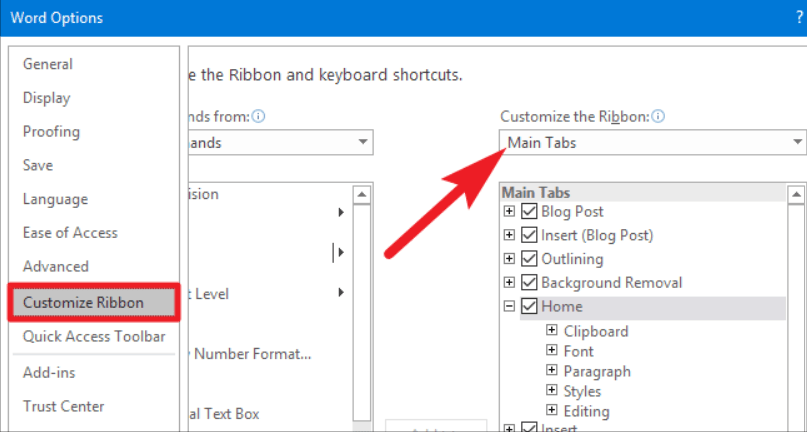
Task: Click scroll-up arrow of commands list
Action: (362, 195)
